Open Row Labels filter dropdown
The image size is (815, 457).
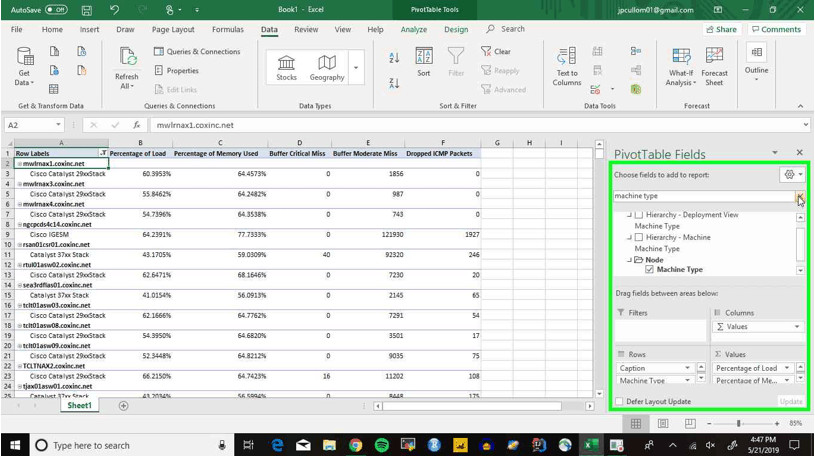(103, 153)
